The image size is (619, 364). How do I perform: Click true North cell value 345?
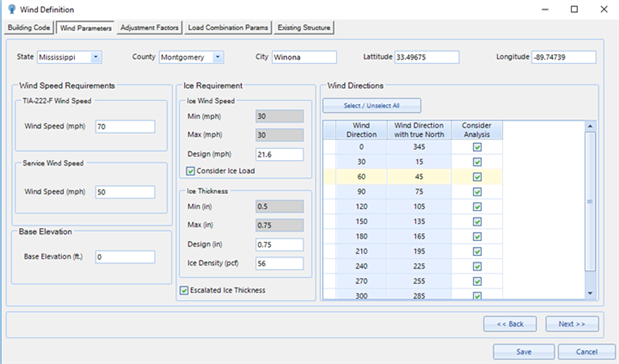[419, 147]
